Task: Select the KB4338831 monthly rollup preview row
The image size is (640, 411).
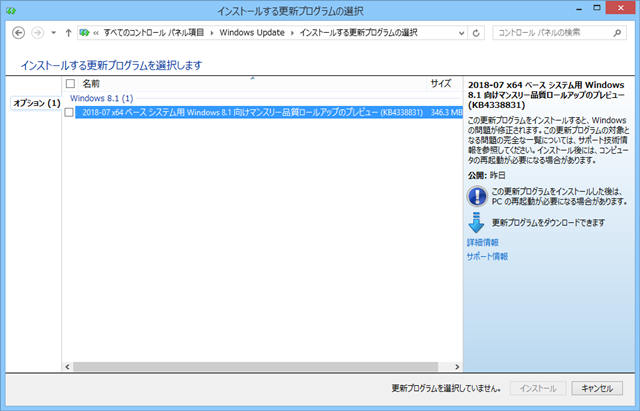Action: coord(269,112)
